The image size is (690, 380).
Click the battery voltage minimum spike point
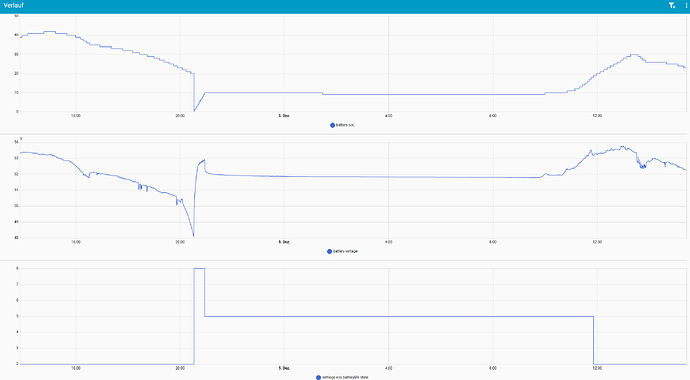pos(194,236)
